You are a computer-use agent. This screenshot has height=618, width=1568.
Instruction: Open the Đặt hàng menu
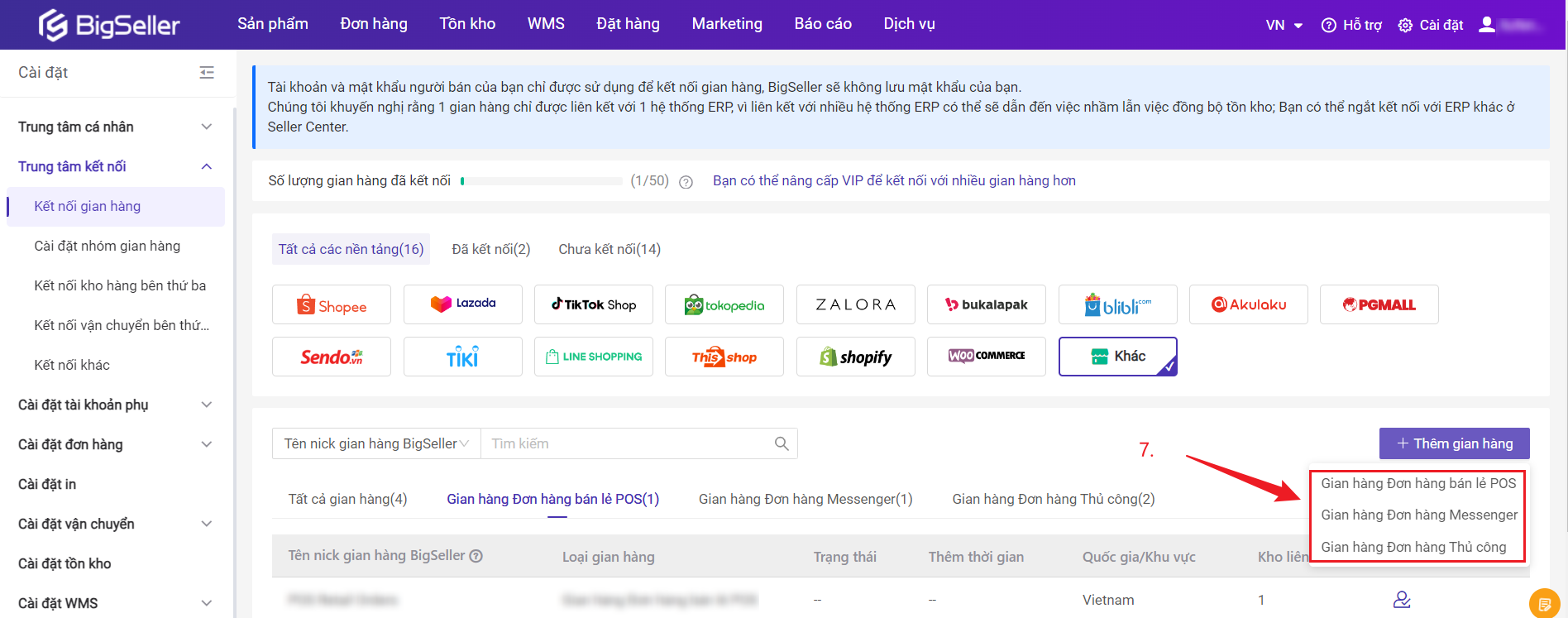[628, 24]
